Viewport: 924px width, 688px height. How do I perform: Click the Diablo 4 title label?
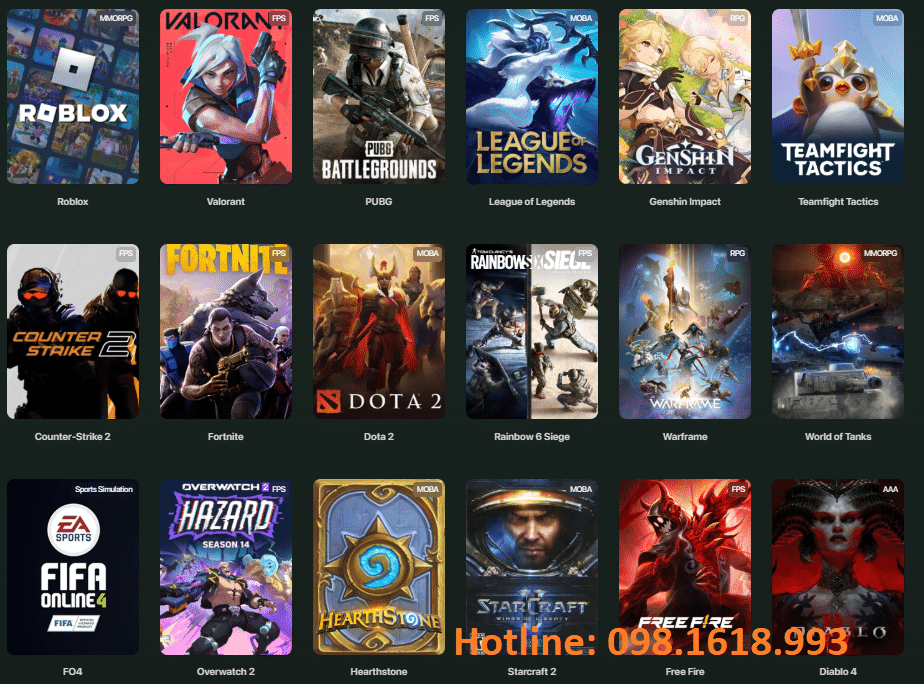click(838, 672)
